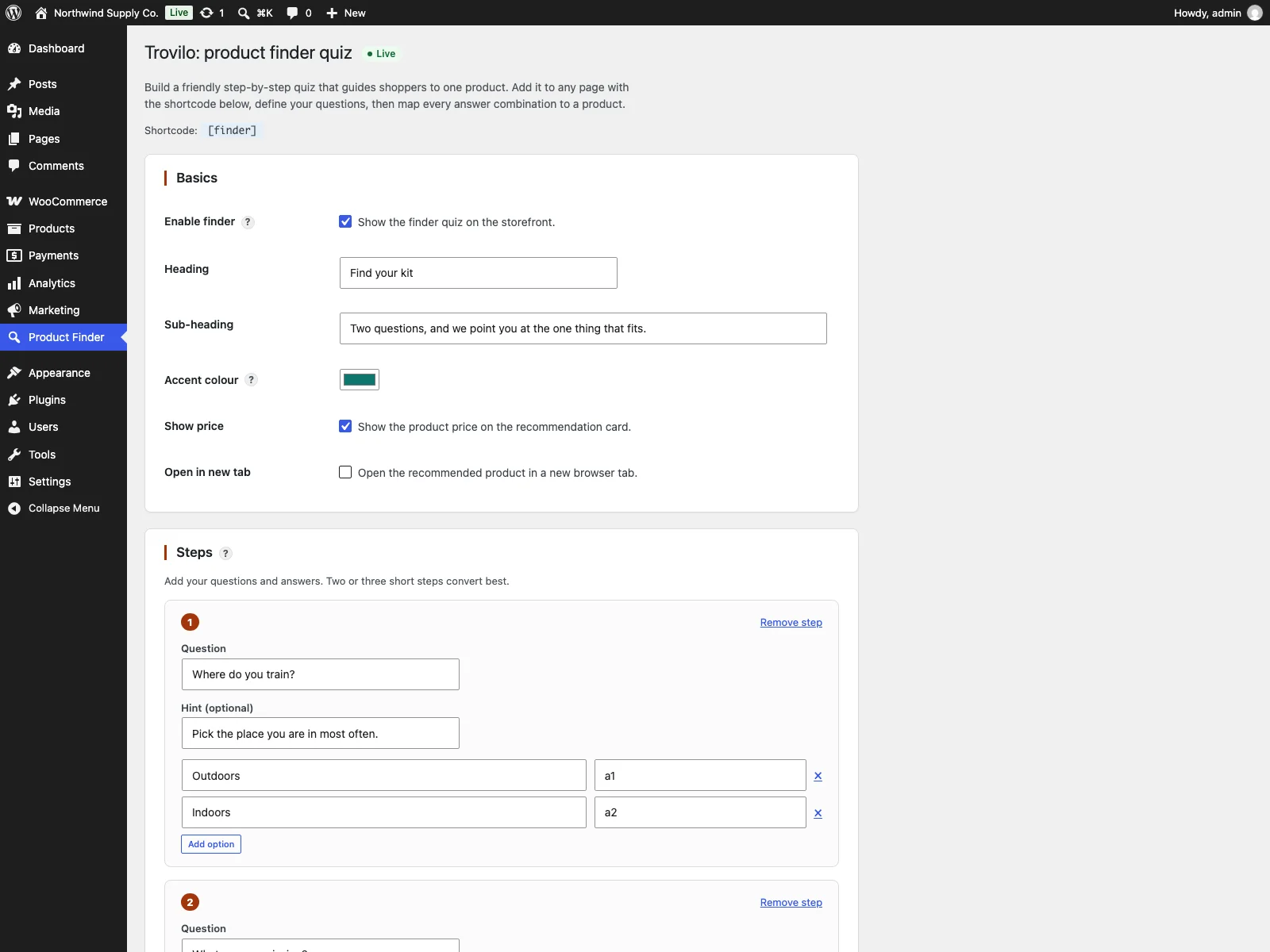The image size is (1270, 952).
Task: Remove the Outdoors answer option
Action: 818,776
